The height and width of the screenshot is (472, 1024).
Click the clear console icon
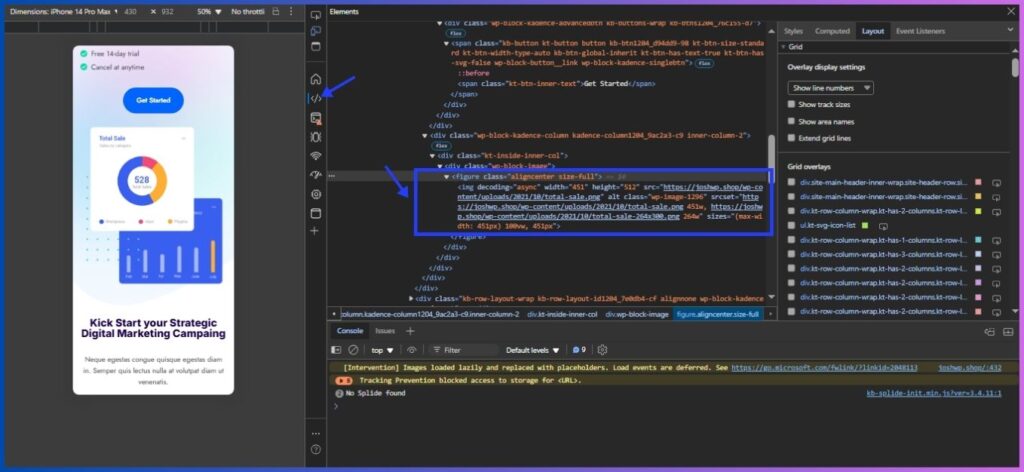tap(353, 350)
